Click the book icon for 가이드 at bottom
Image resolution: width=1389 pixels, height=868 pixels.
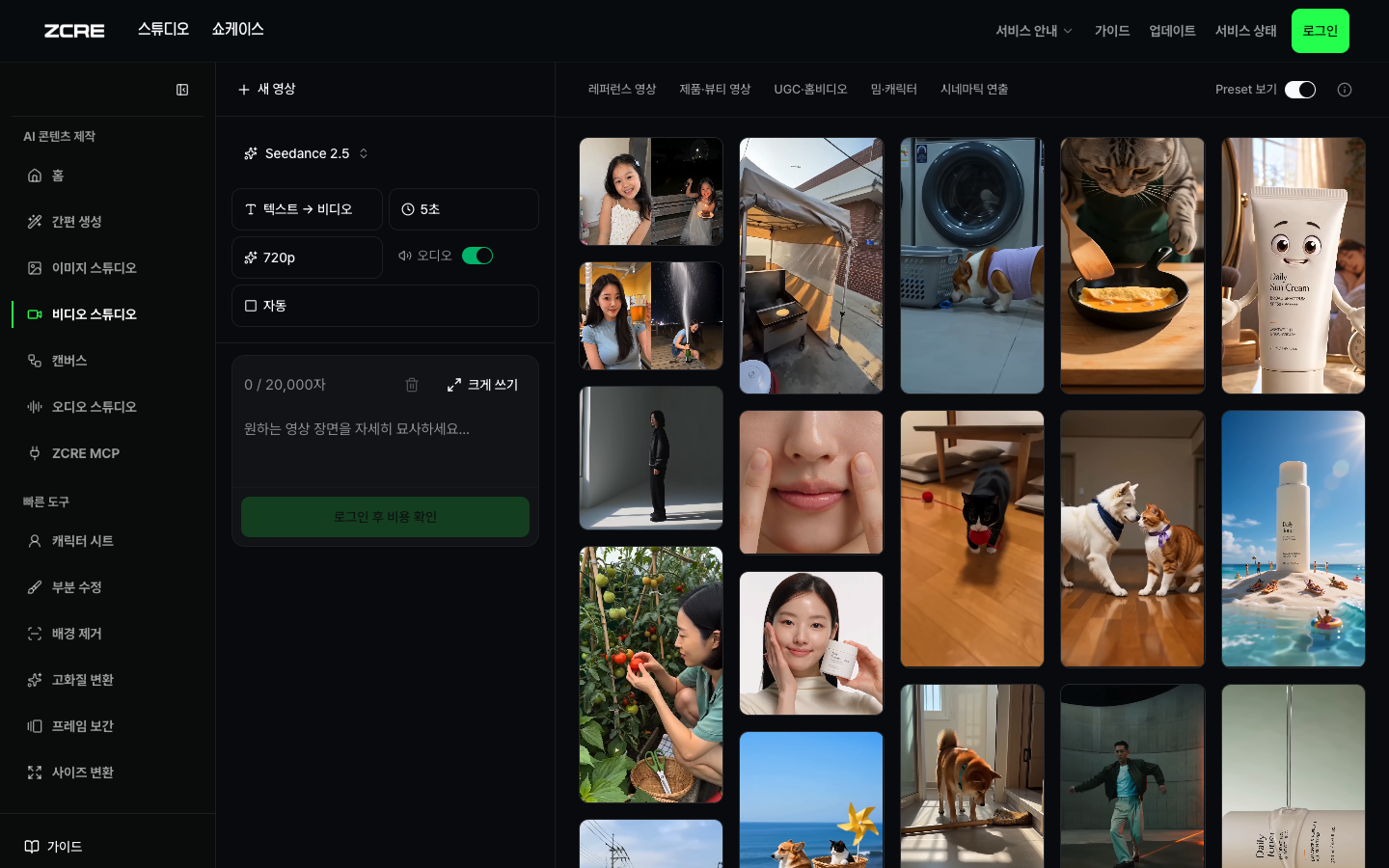point(32,847)
